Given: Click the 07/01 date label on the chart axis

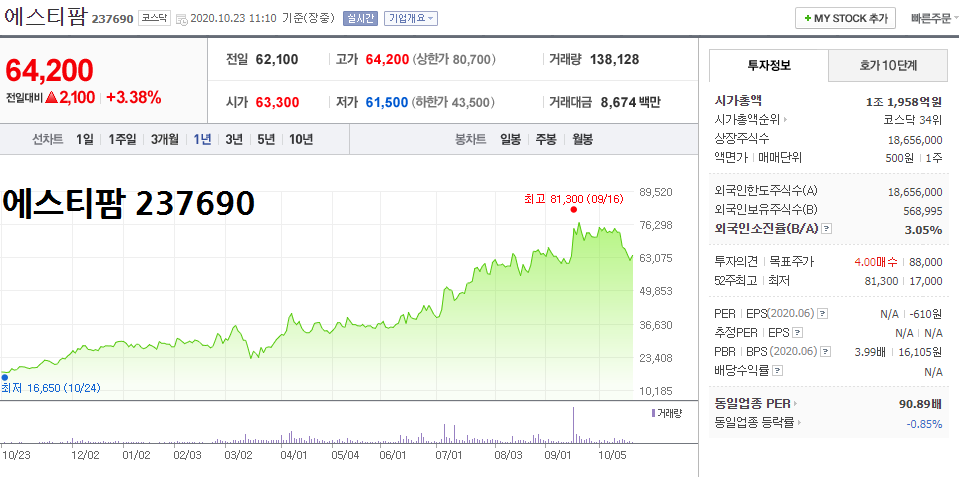Looking at the screenshot, I should (x=448, y=456).
